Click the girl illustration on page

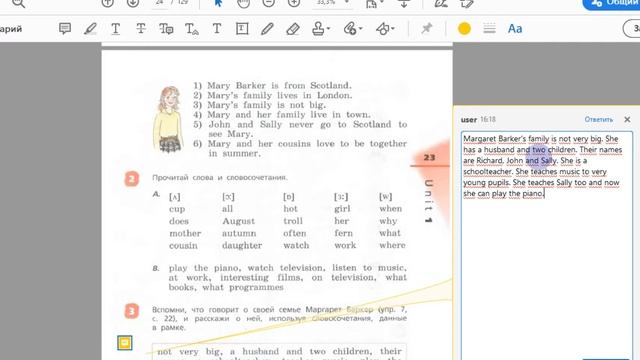pos(169,119)
